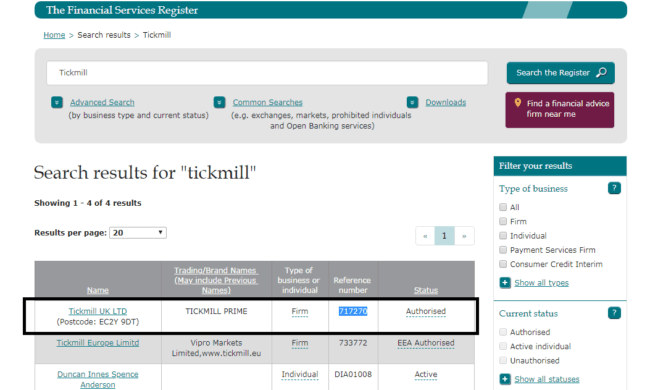Check the Firm filter checkbox
This screenshot has width=650, height=390.
click(x=503, y=221)
